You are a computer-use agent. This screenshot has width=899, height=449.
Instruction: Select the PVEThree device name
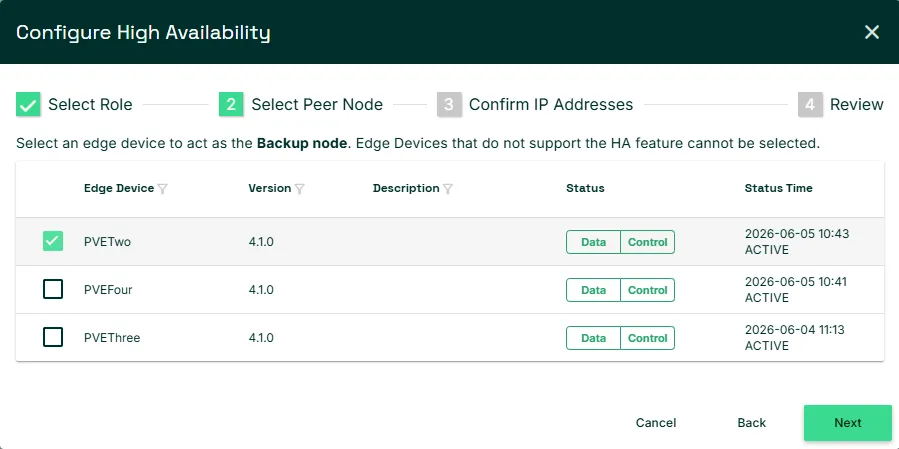pos(112,338)
